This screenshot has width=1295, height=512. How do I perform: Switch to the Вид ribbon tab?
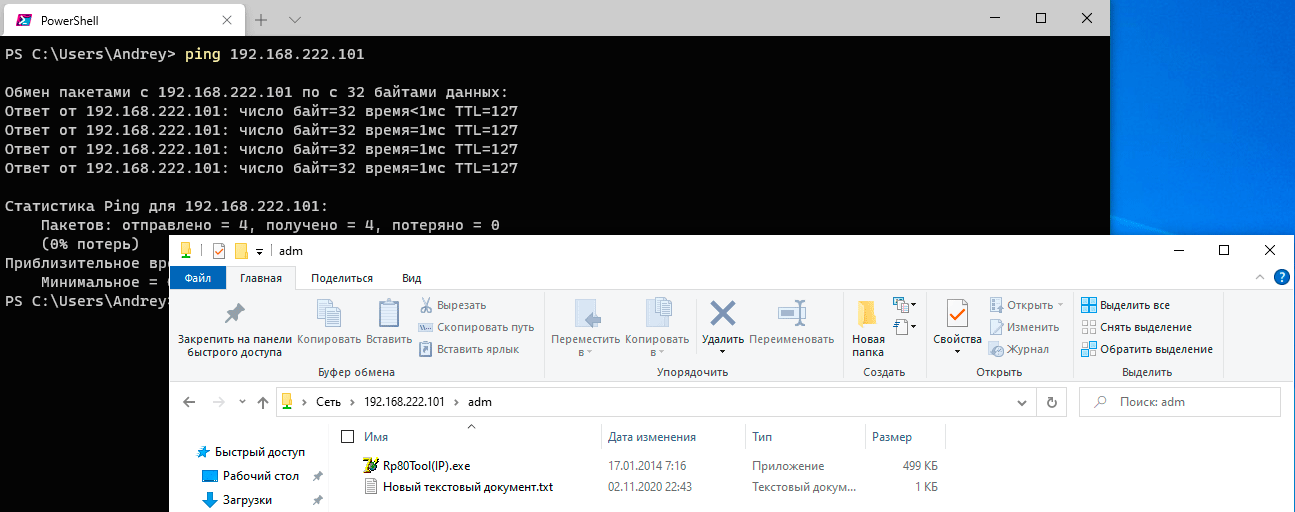(411, 278)
